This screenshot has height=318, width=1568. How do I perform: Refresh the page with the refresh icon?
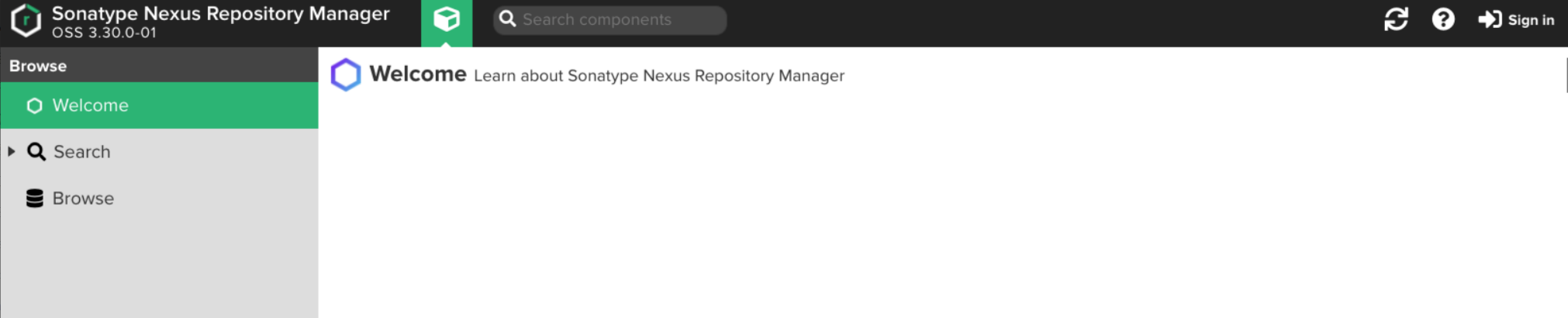pos(1396,19)
